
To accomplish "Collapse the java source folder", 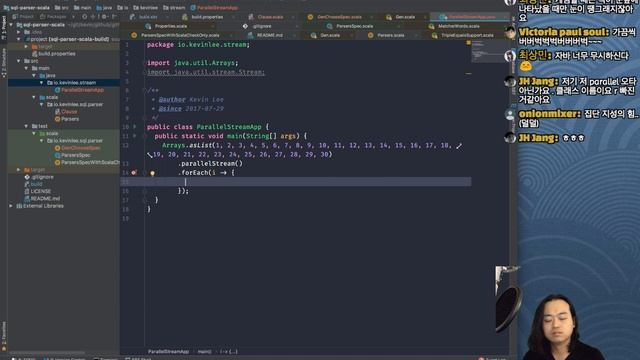I will 34,76.
